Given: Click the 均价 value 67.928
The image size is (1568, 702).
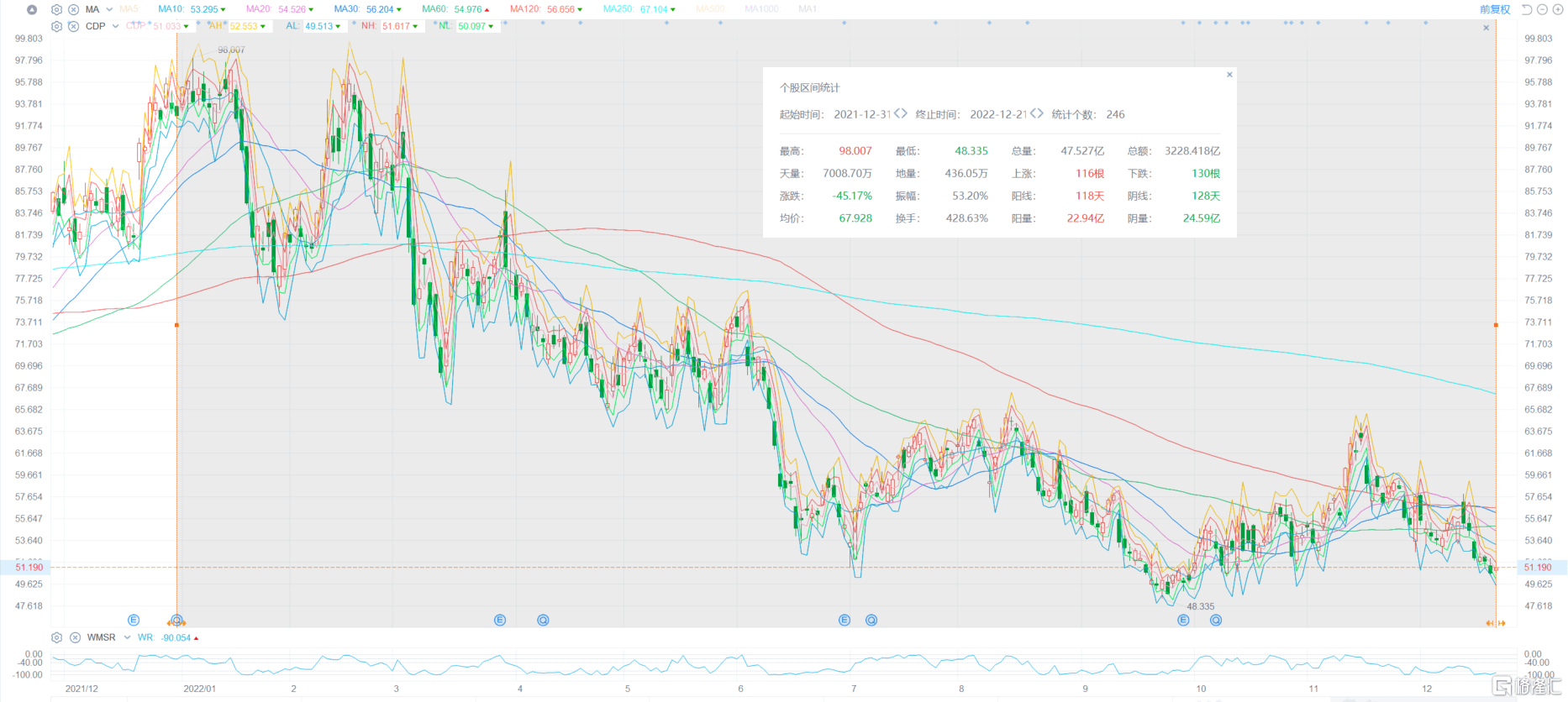Looking at the screenshot, I should (855, 217).
